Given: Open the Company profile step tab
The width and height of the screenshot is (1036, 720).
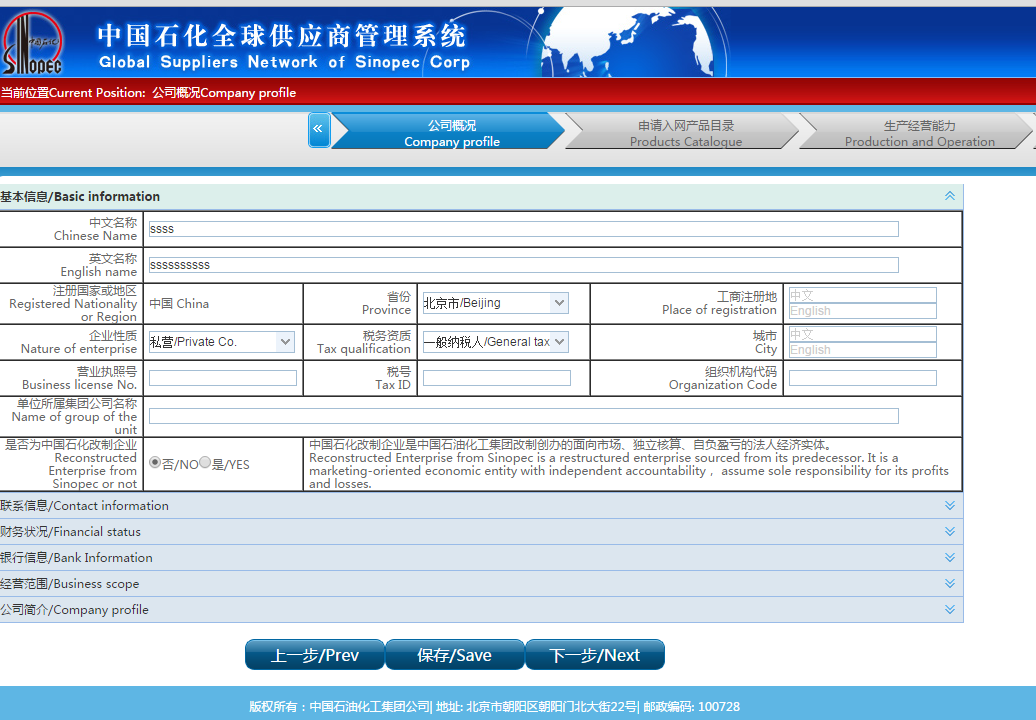Looking at the screenshot, I should click(449, 130).
